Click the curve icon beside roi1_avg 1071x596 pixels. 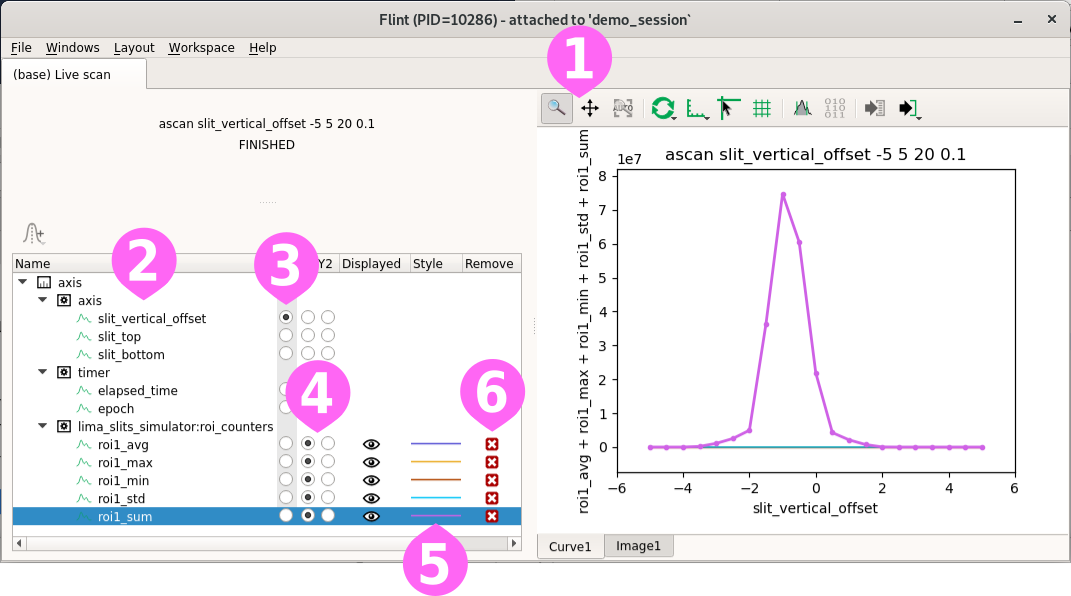84,444
